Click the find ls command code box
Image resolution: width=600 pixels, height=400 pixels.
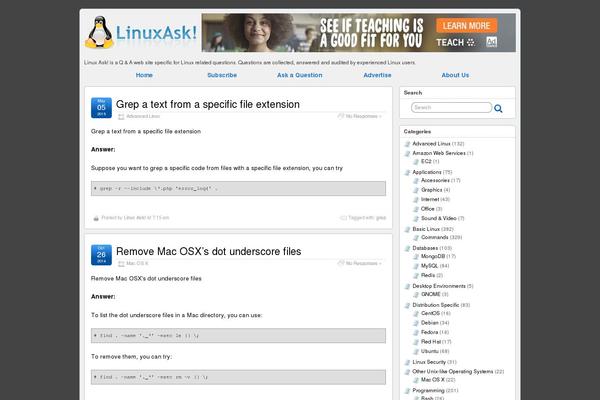tap(238, 336)
